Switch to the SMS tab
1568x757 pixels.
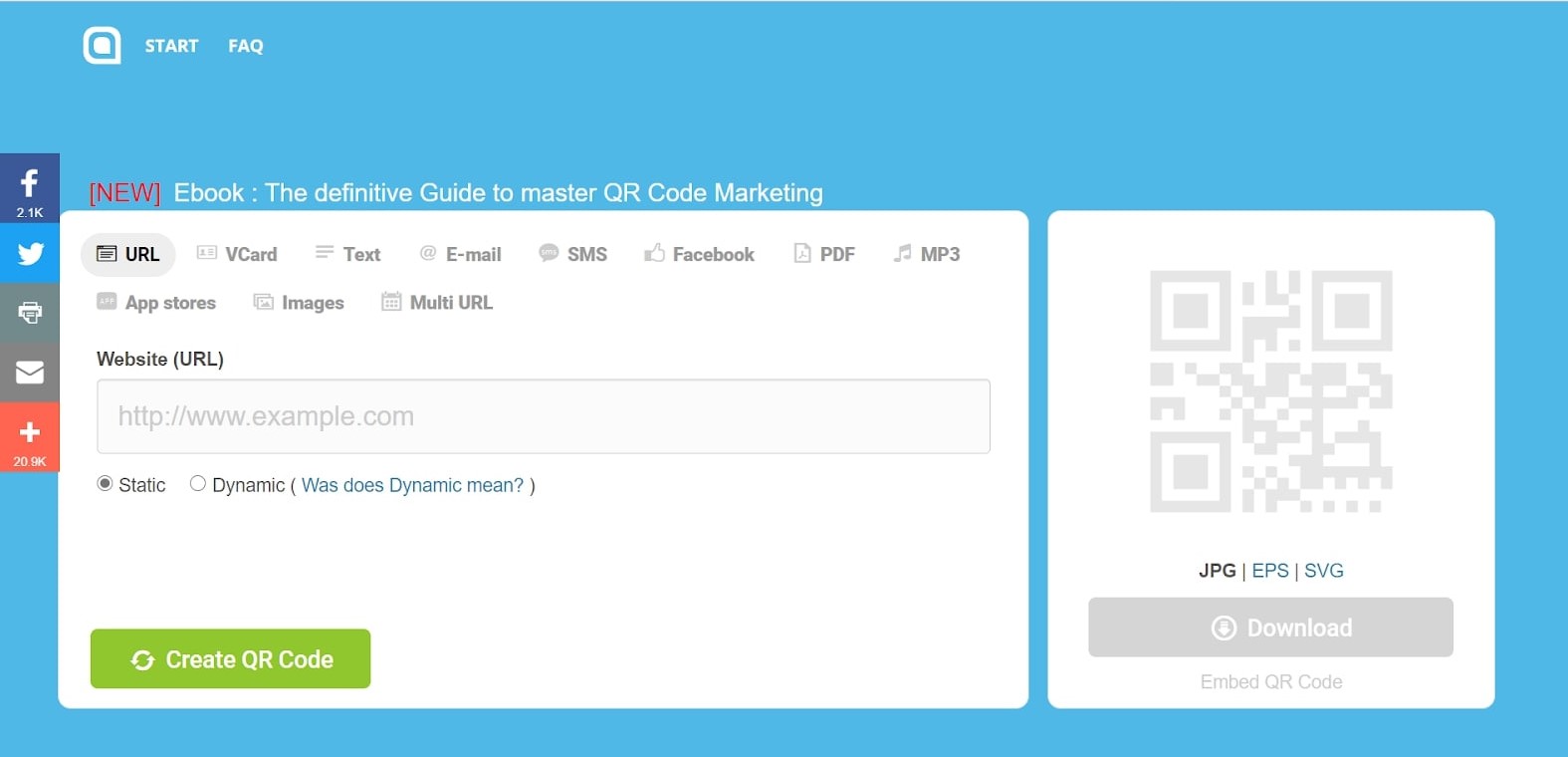pos(573,255)
